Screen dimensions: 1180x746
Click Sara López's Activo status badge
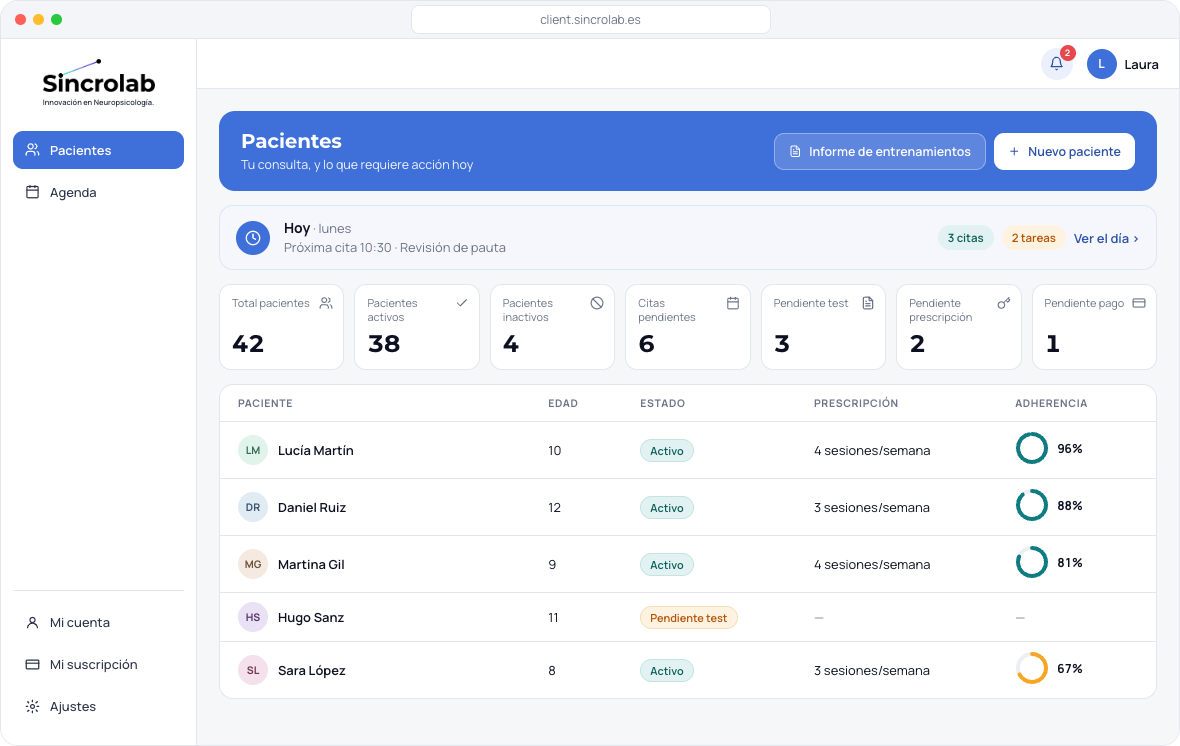(x=667, y=671)
